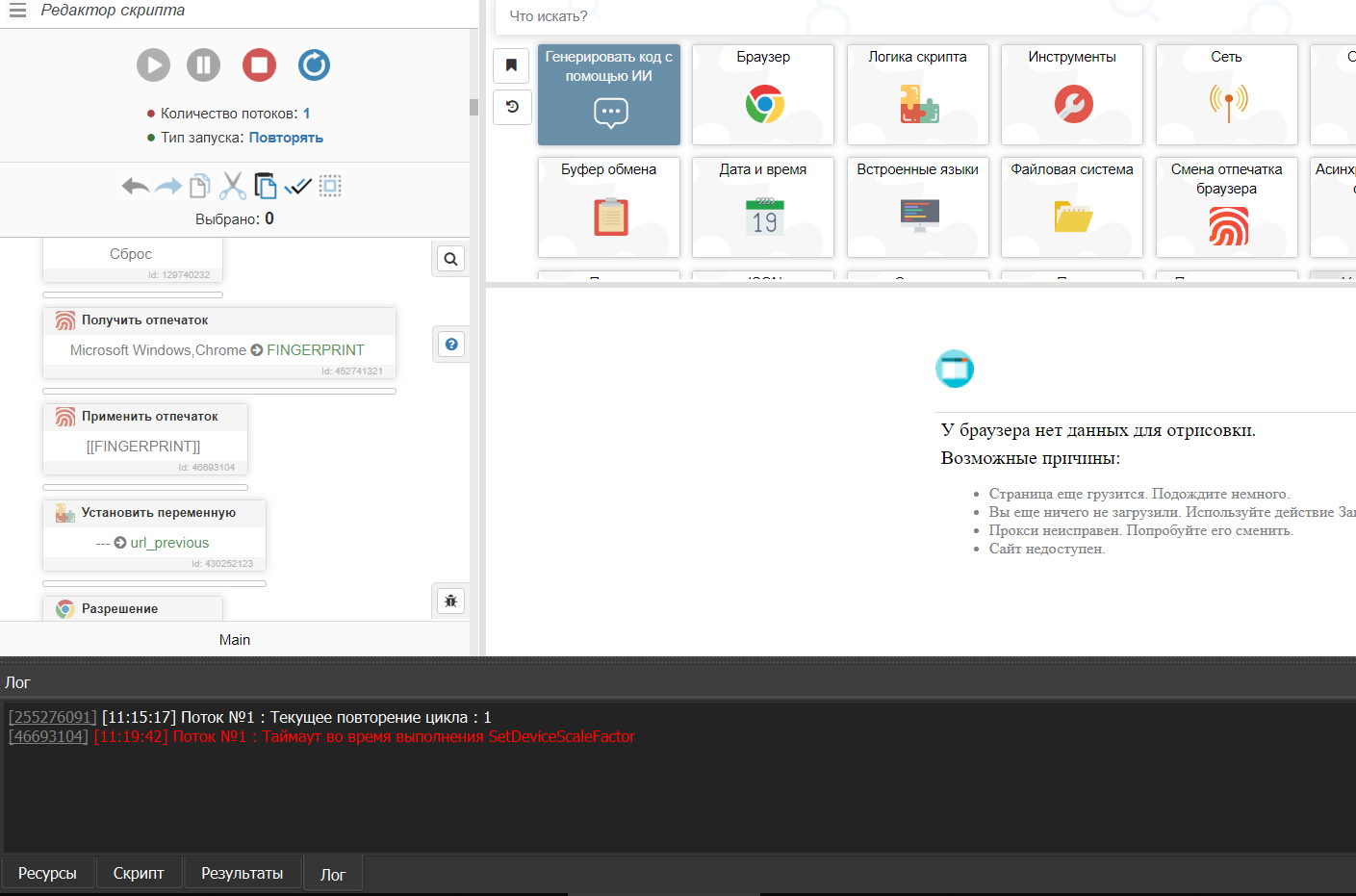Click the select all checkmark icon
1356x896 pixels.
(x=298, y=186)
